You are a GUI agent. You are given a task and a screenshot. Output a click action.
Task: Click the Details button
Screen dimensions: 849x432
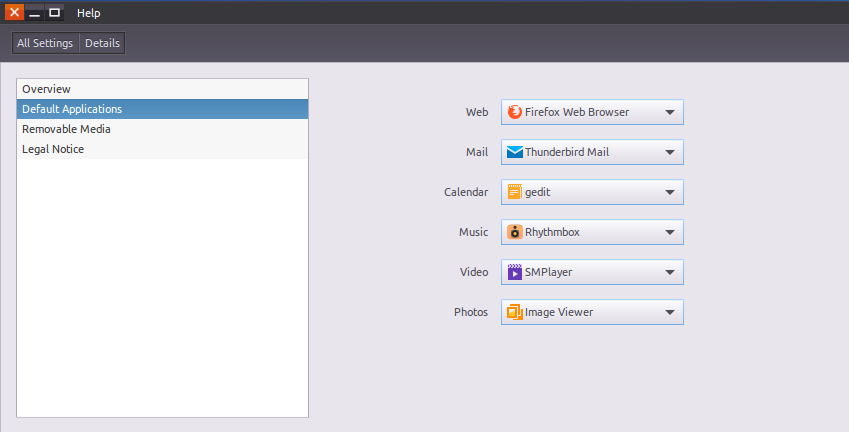102,43
